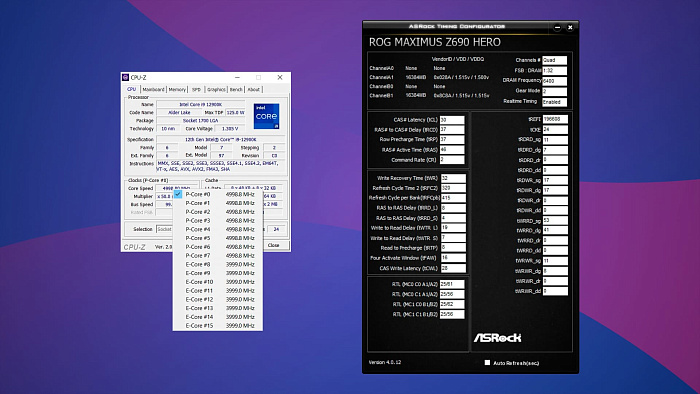Minimize the ASRock Timing Configurator window
Image resolution: width=700 pixels, height=394 pixels.
(557, 27)
